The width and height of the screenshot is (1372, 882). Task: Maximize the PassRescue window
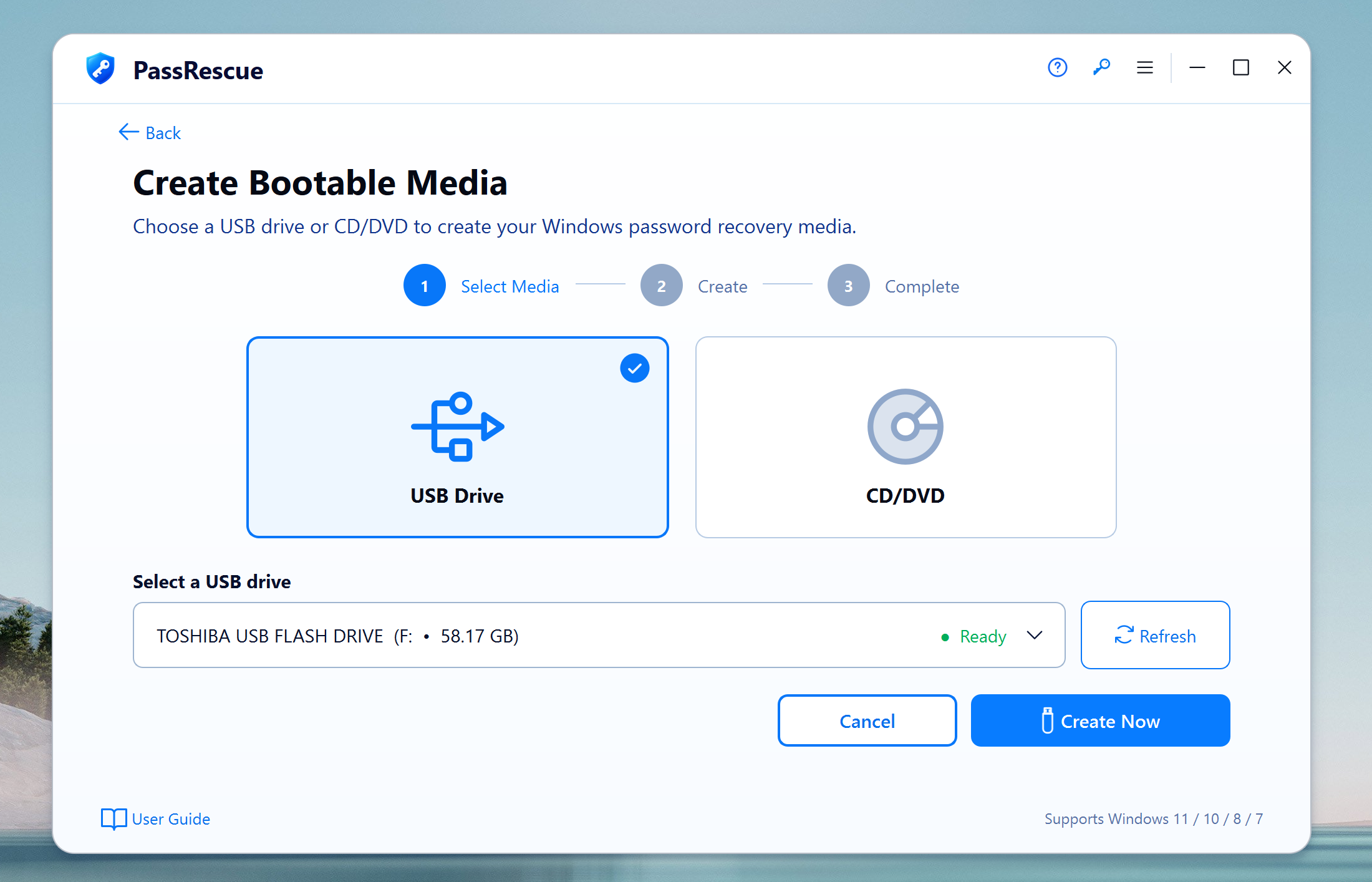(x=1240, y=67)
